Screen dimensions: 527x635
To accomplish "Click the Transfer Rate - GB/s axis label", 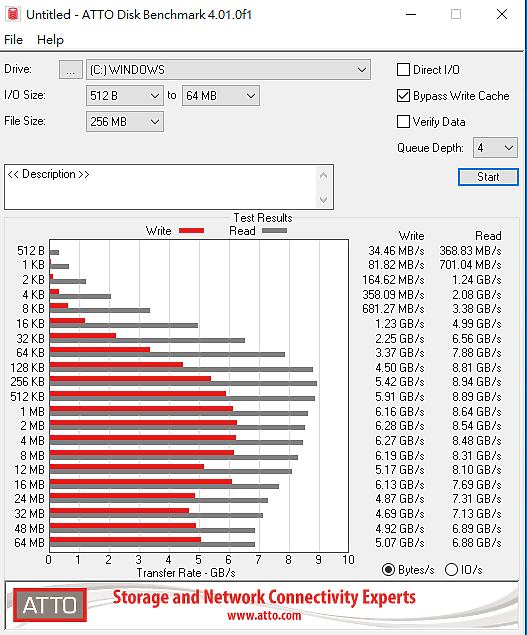I will (x=186, y=573).
